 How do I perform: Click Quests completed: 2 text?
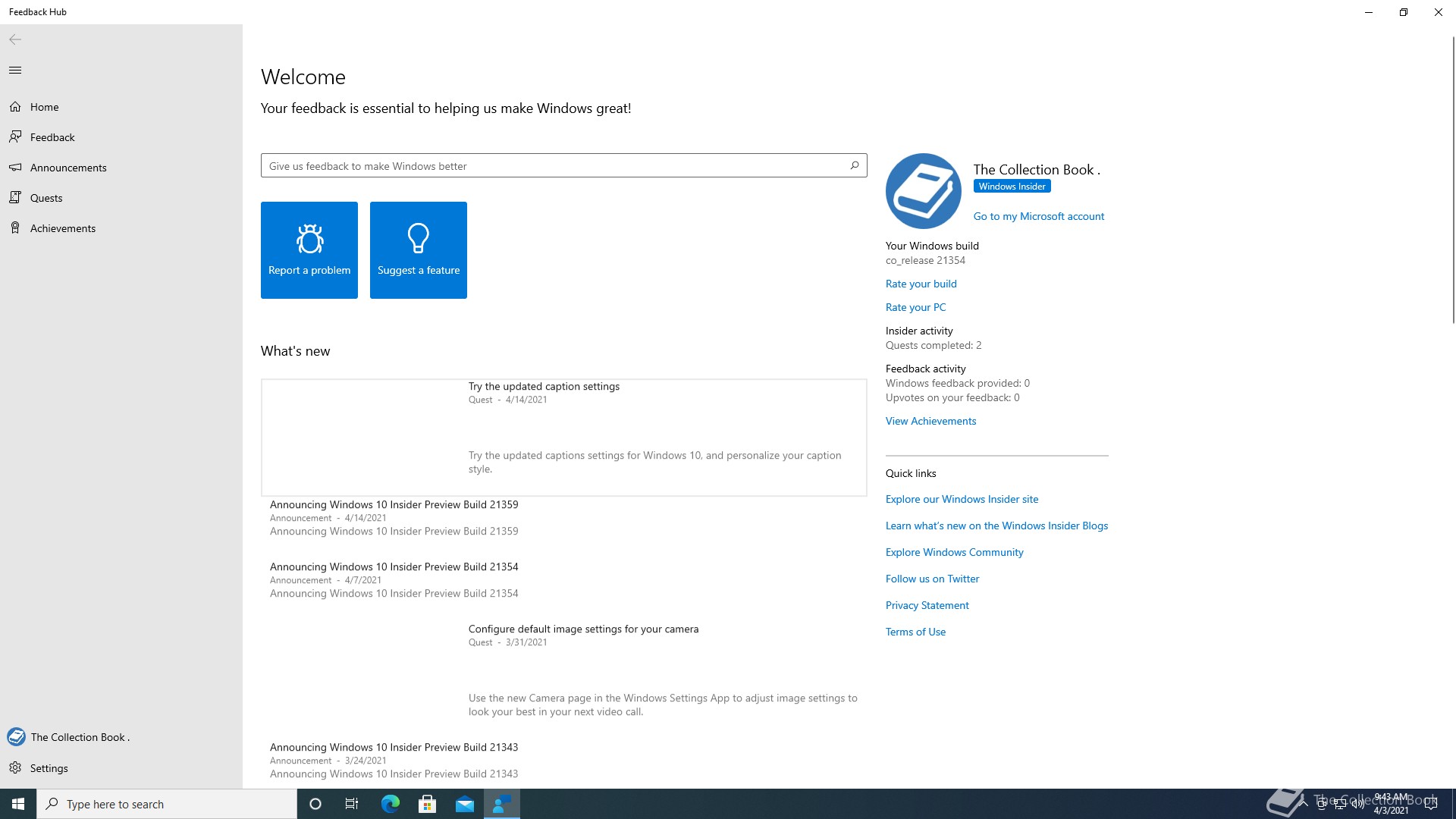pyautogui.click(x=934, y=345)
